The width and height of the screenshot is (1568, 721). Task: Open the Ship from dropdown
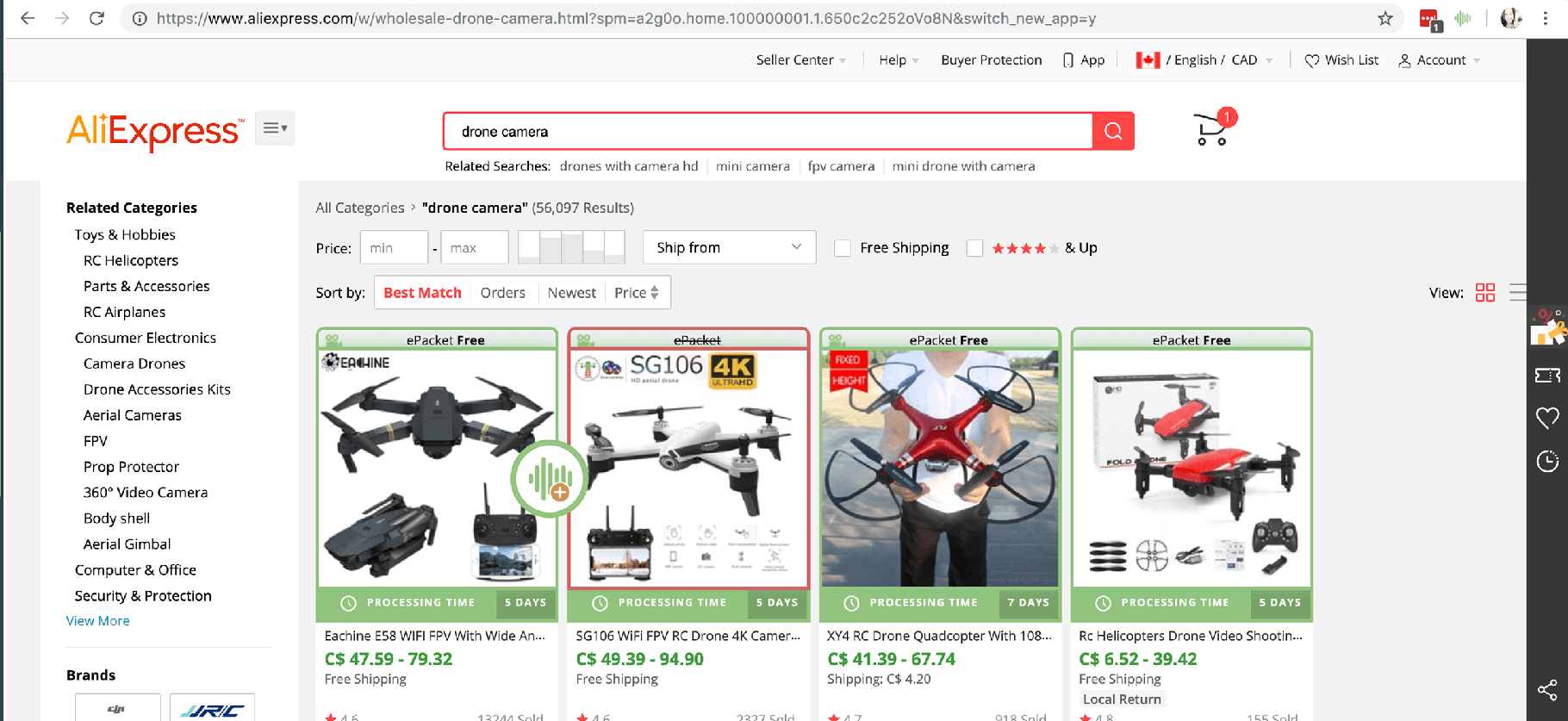coord(730,248)
